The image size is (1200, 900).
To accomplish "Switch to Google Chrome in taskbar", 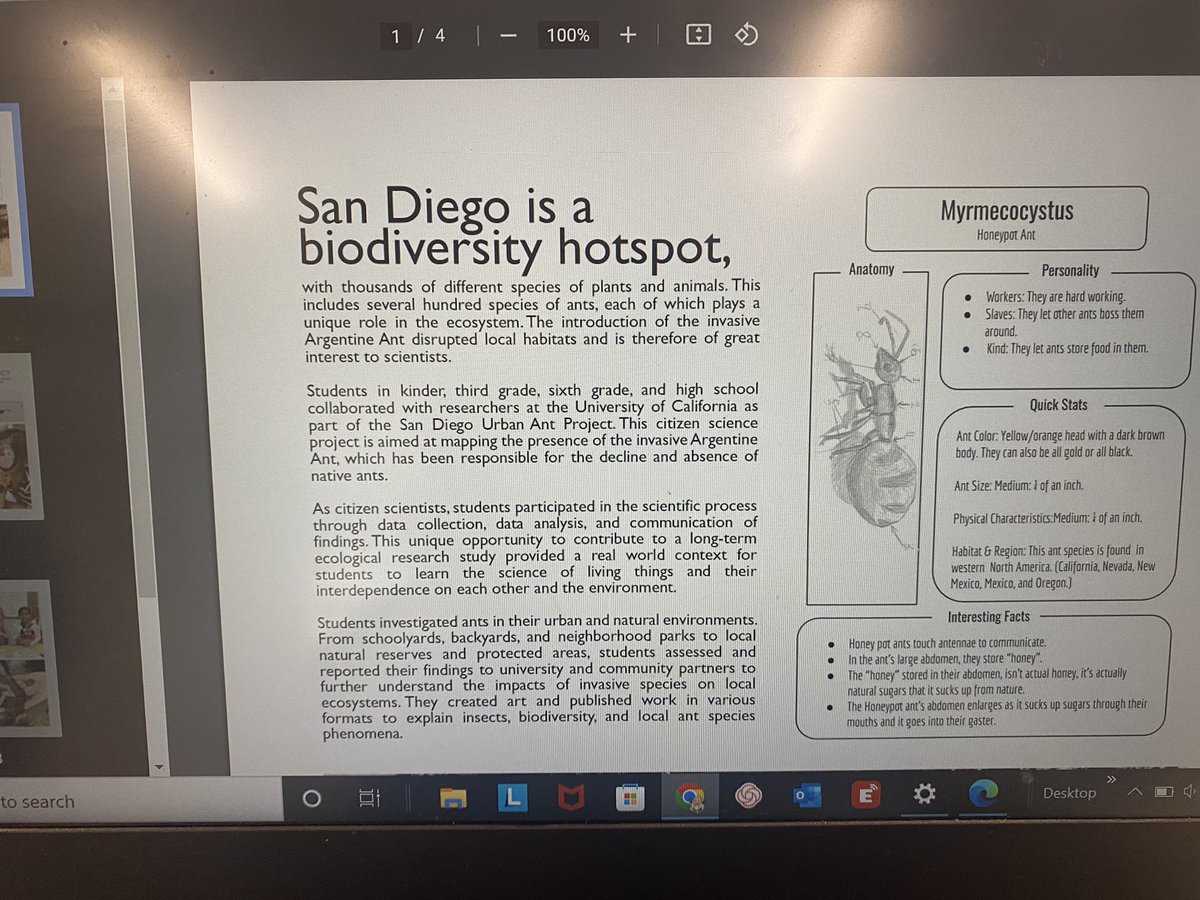I will coord(688,796).
